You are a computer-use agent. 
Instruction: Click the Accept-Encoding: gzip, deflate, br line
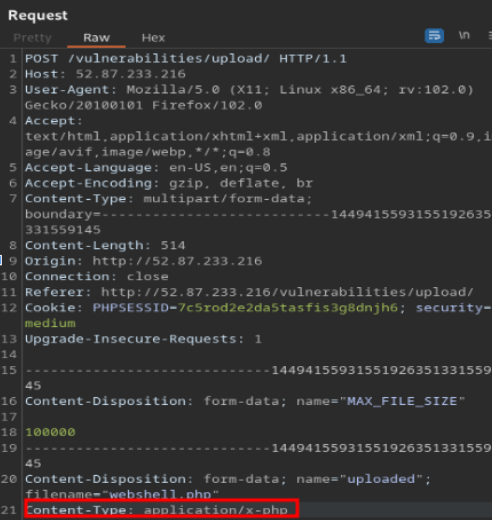(x=169, y=183)
